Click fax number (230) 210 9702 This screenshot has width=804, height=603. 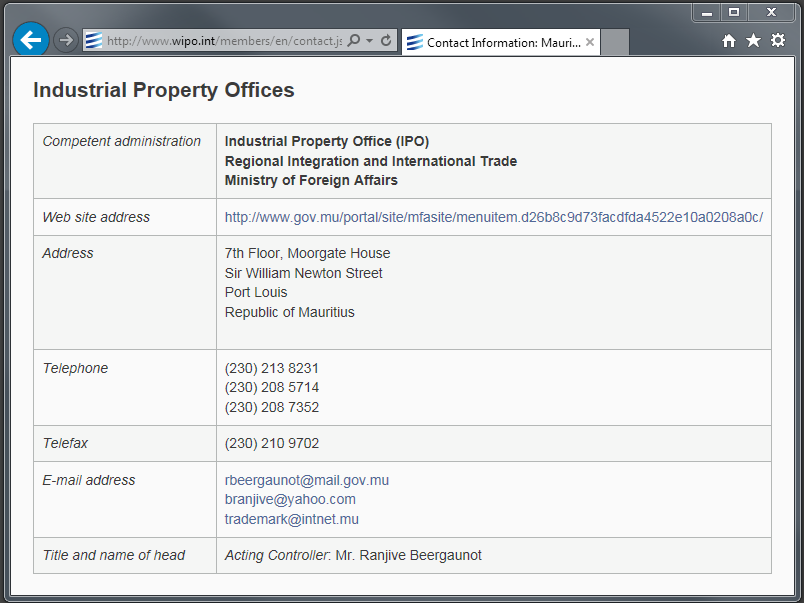(272, 443)
